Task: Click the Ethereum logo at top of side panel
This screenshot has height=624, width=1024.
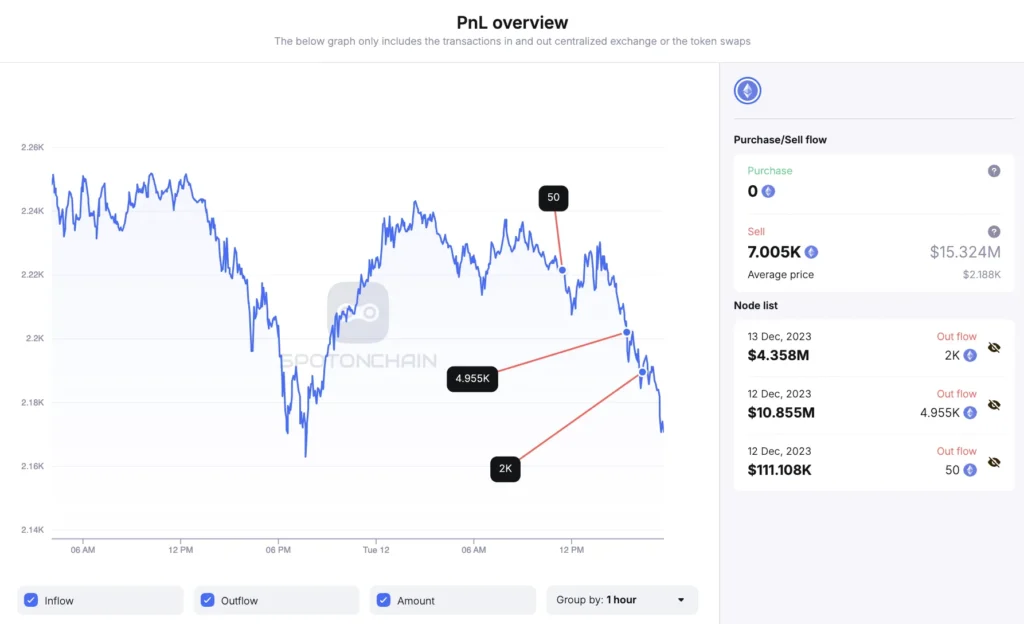Action: tap(747, 89)
